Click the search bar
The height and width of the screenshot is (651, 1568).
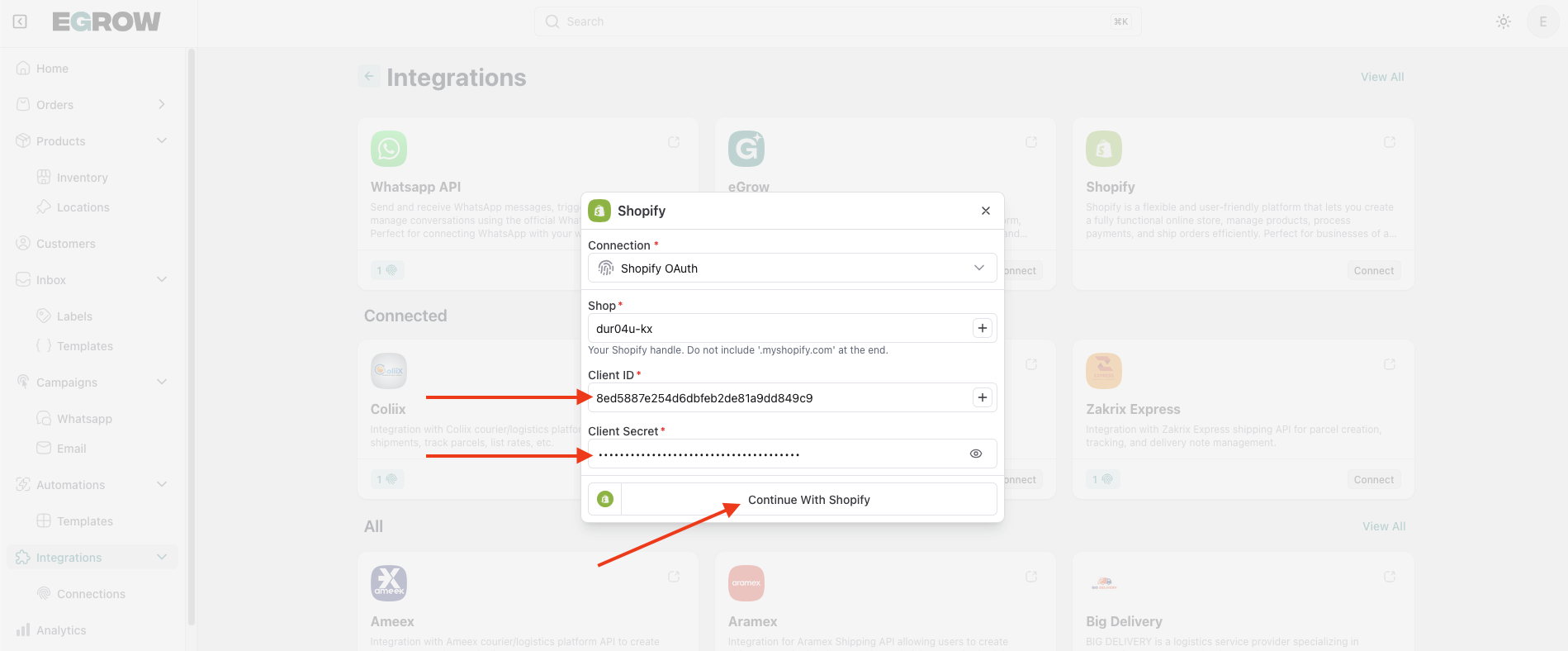(x=837, y=21)
